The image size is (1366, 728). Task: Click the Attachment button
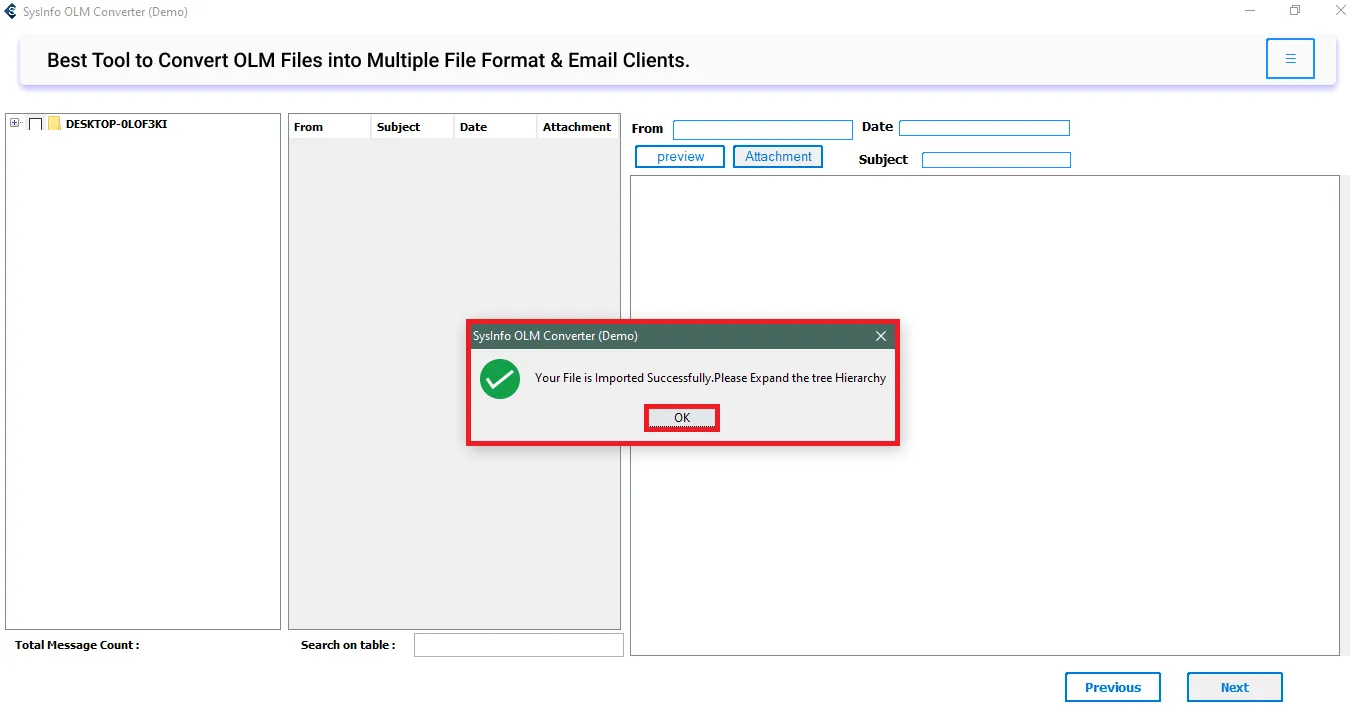pyautogui.click(x=778, y=157)
